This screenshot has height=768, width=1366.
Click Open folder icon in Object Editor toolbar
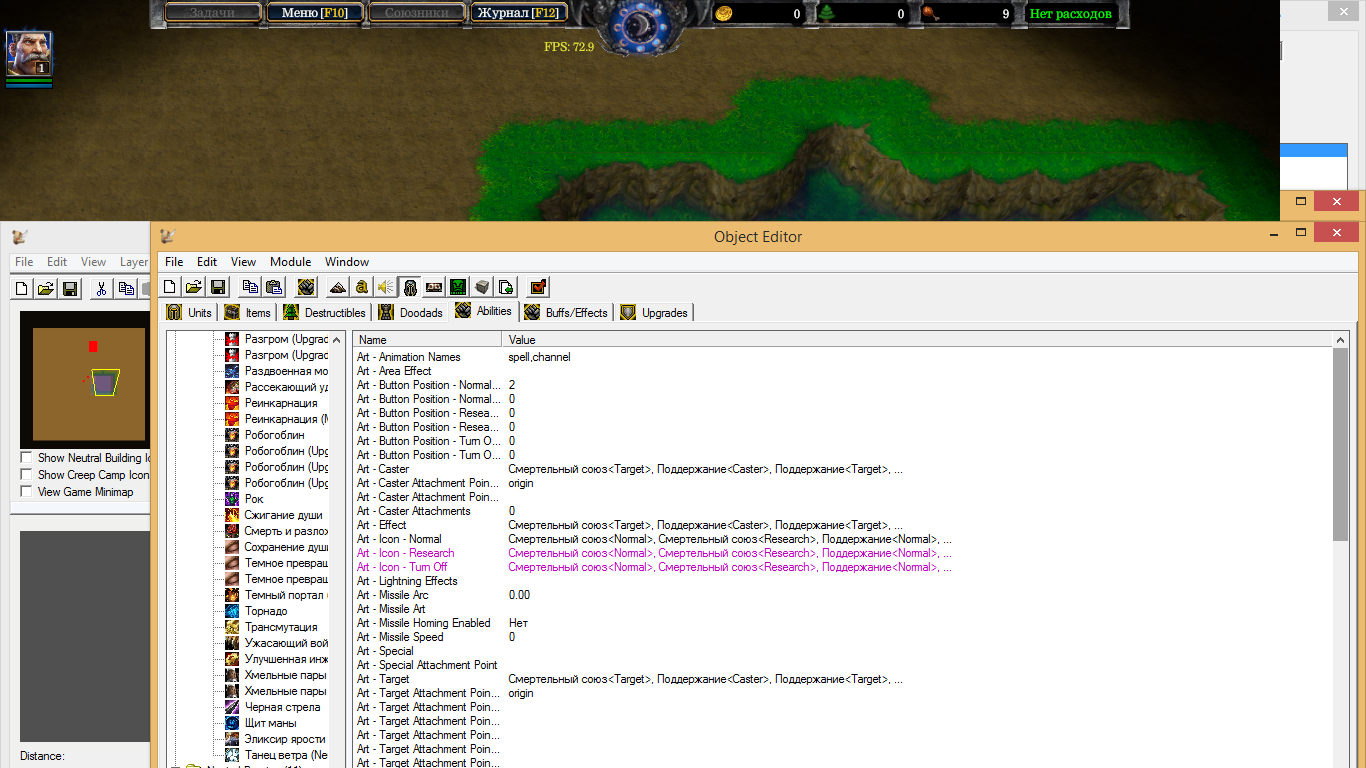[x=194, y=287]
